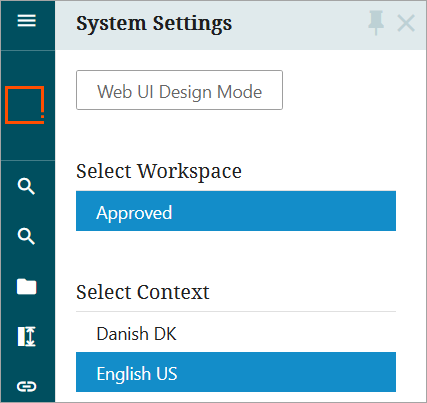Open the hamburger menu icon
Image resolution: width=427 pixels, height=403 pixels.
27,21
